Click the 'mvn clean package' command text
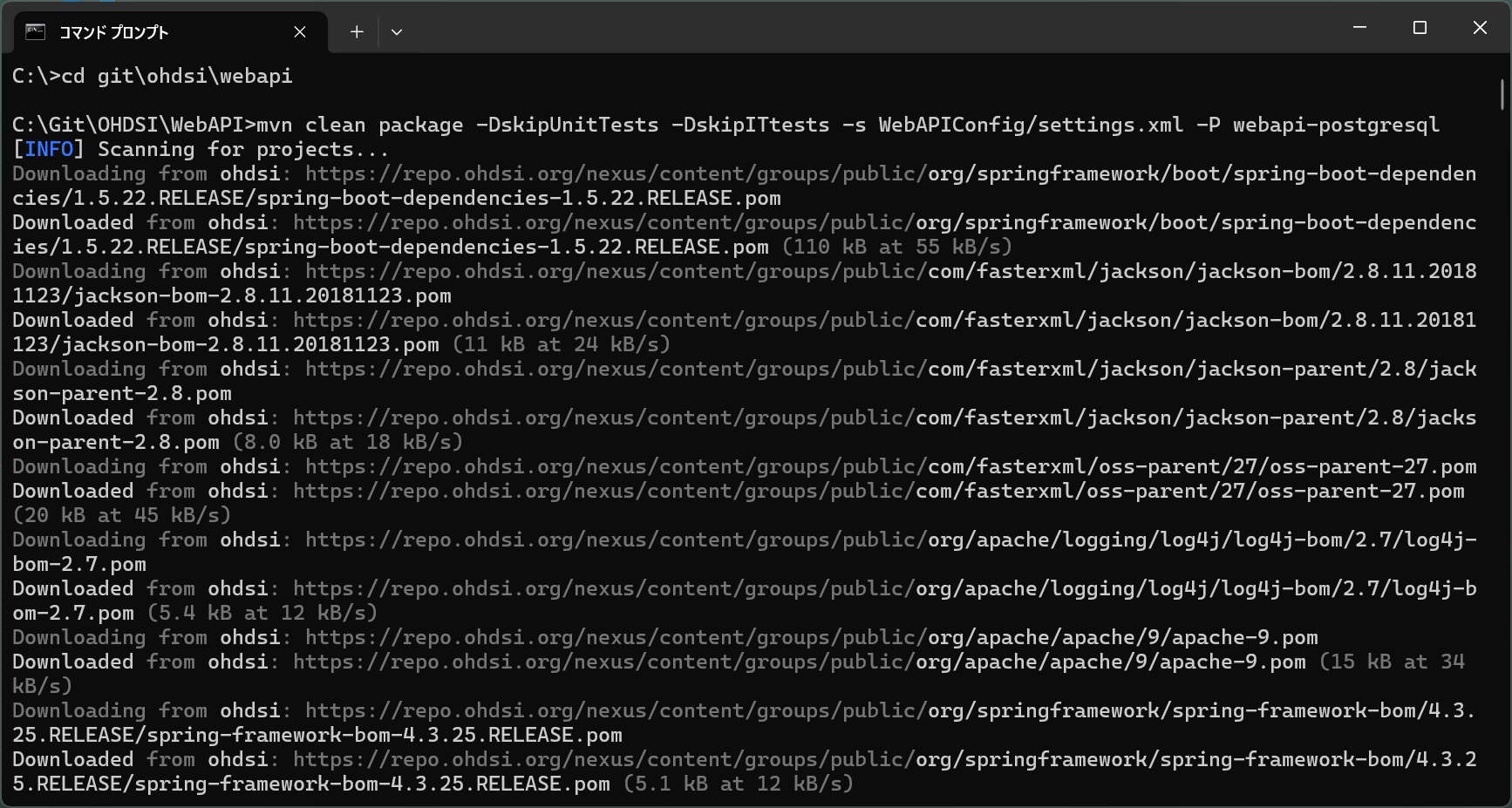 pos(360,125)
